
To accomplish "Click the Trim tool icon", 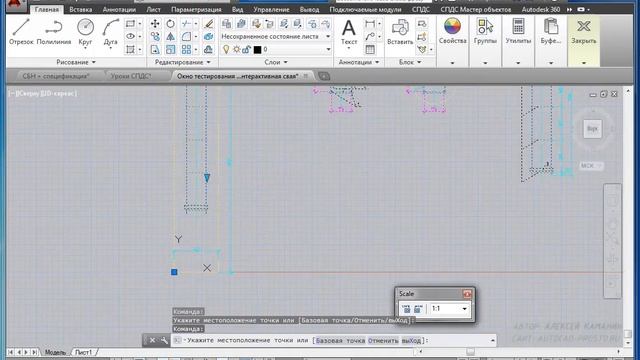I will point(186,24).
